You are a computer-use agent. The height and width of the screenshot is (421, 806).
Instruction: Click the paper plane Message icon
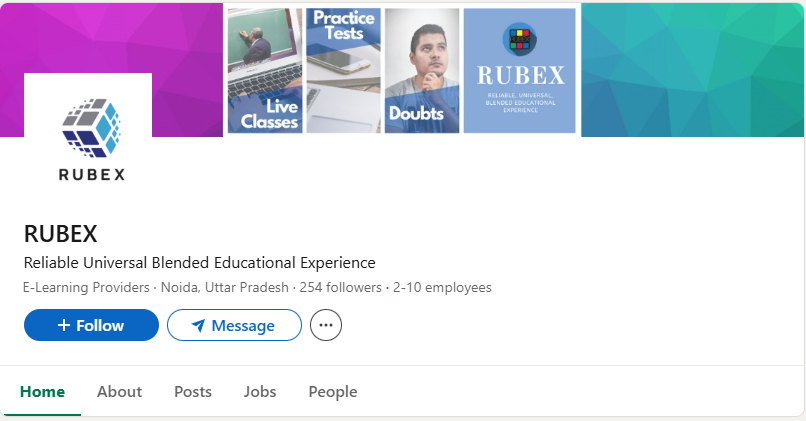point(198,325)
